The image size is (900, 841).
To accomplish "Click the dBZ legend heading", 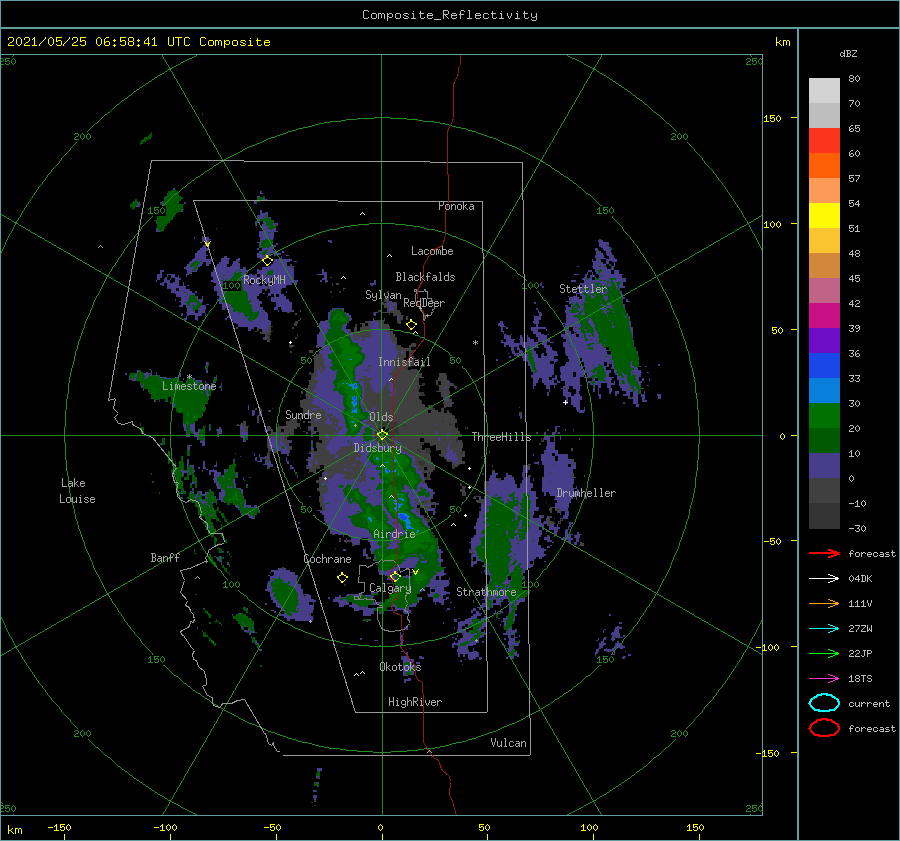I will (848, 53).
